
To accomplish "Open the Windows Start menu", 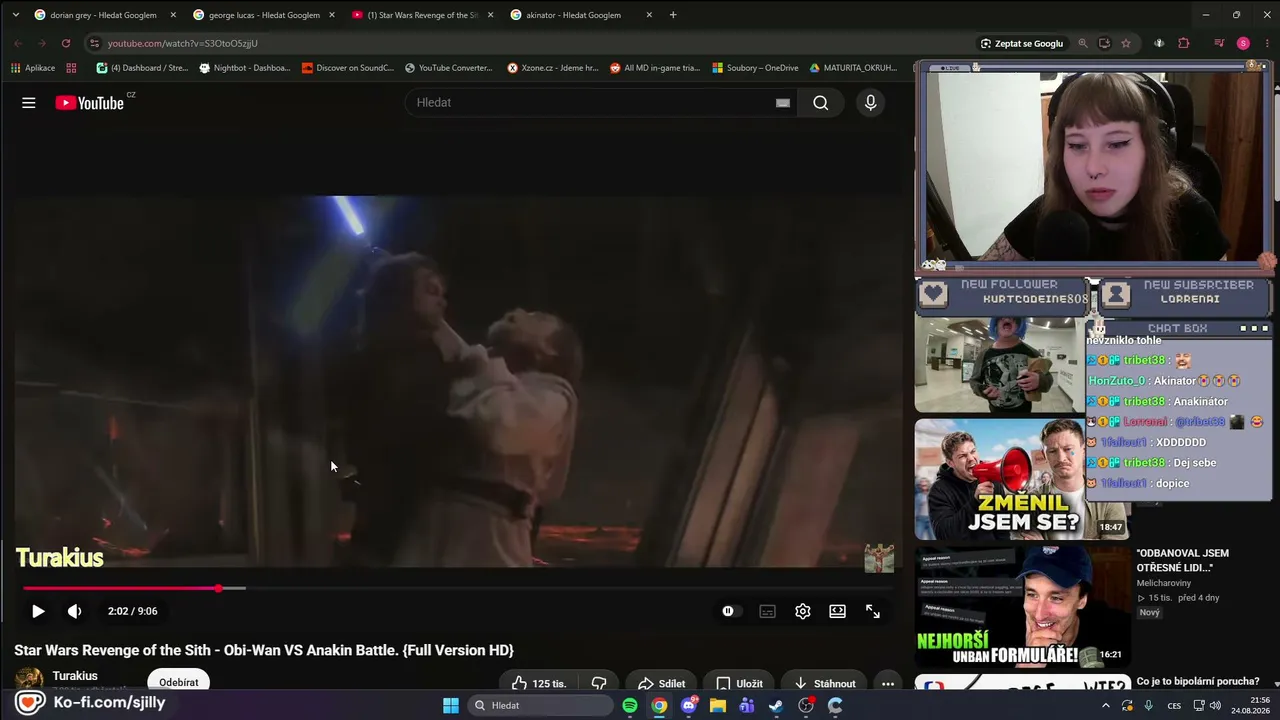I will pyautogui.click(x=451, y=705).
